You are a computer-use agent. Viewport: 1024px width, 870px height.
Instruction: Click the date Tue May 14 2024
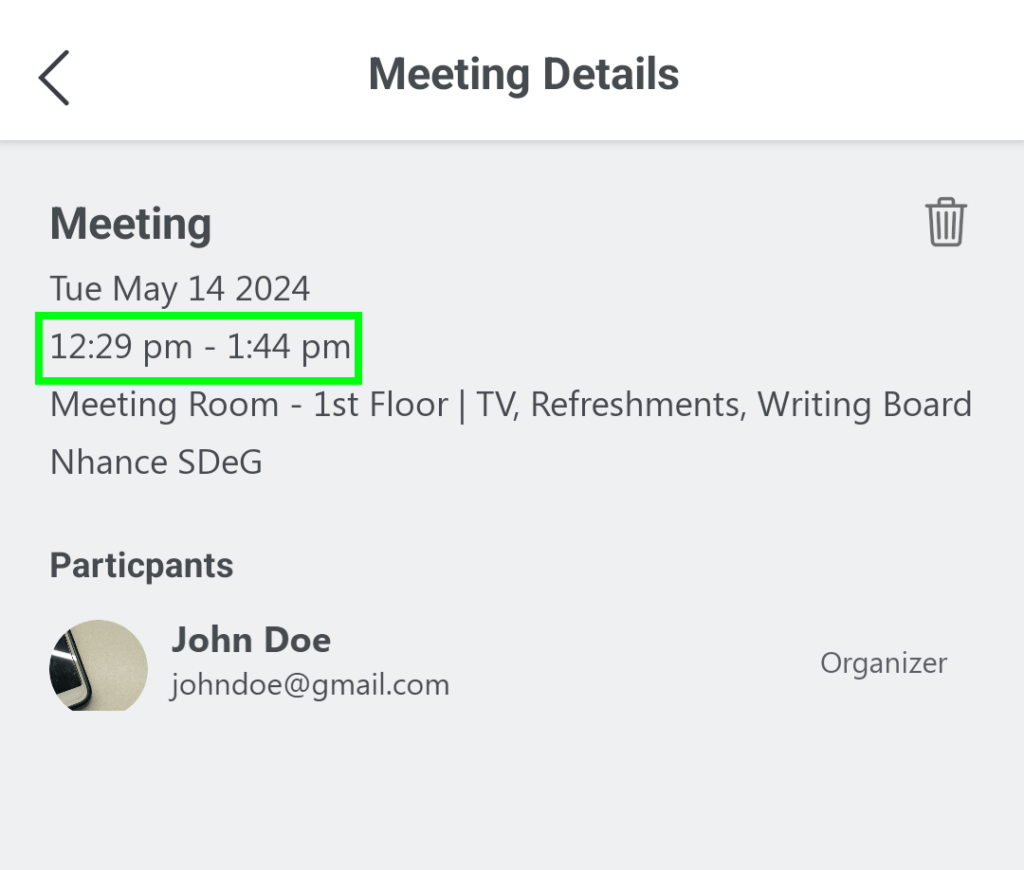[x=180, y=289]
